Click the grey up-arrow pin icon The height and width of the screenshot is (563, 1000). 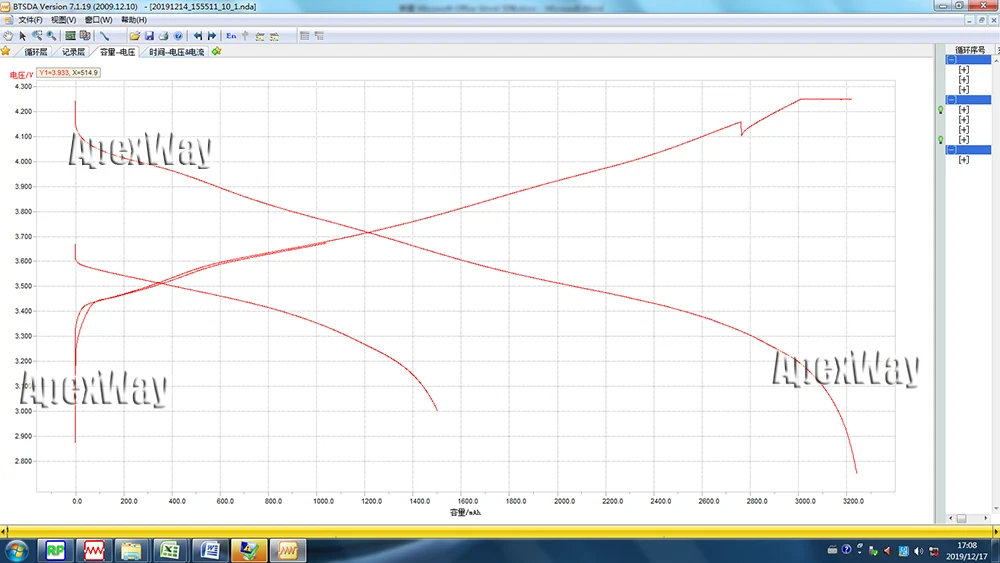(246, 36)
